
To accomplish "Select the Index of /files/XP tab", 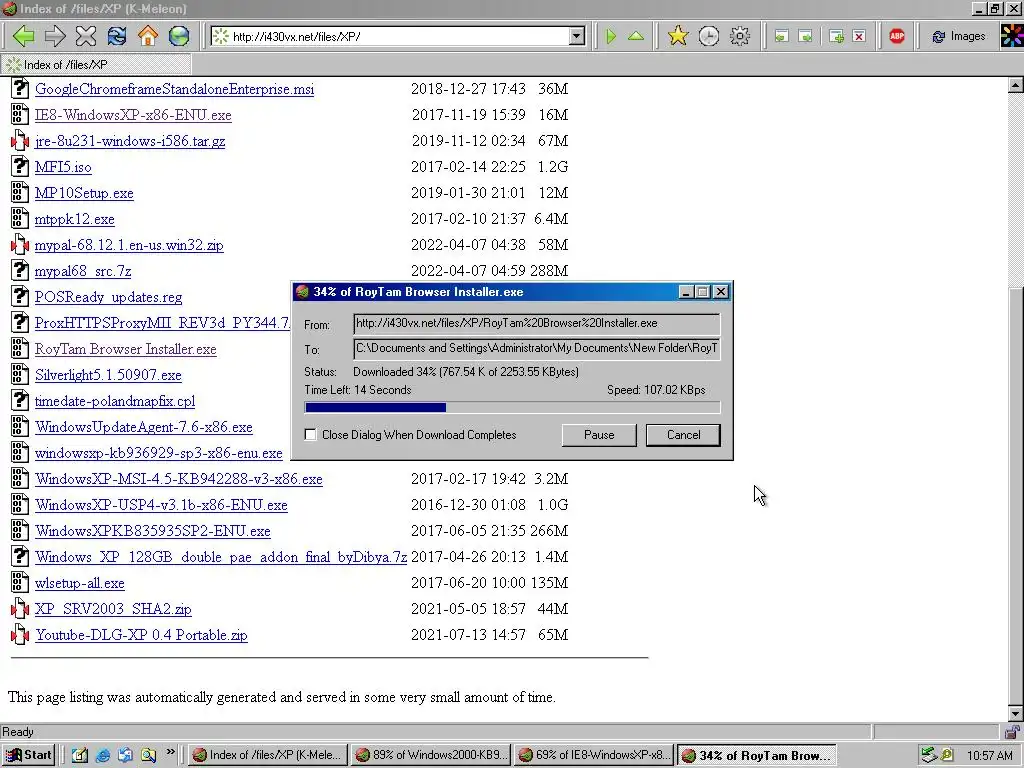I will coord(96,65).
